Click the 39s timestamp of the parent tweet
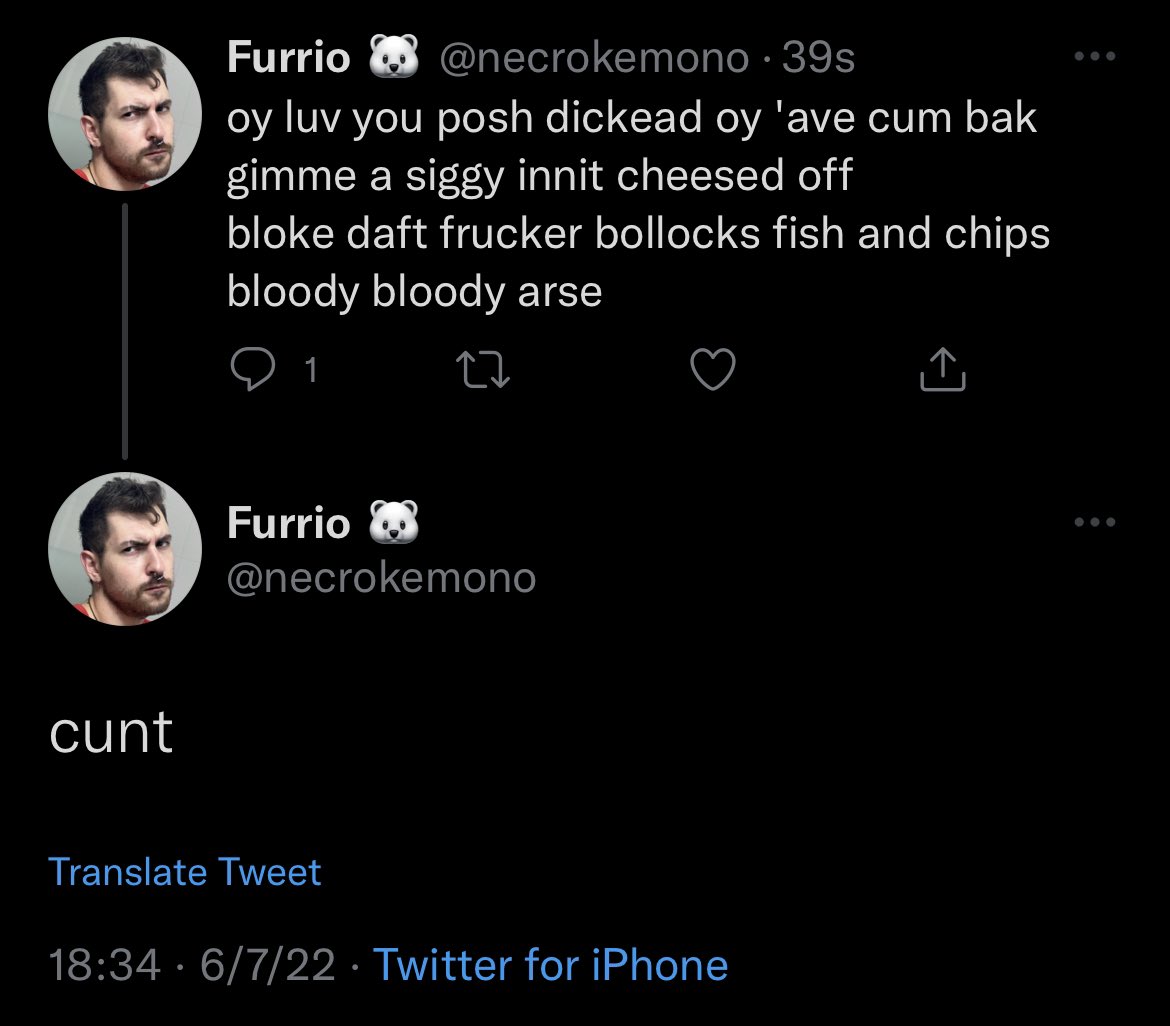Screen dimensions: 1170x1026 pyautogui.click(x=819, y=58)
